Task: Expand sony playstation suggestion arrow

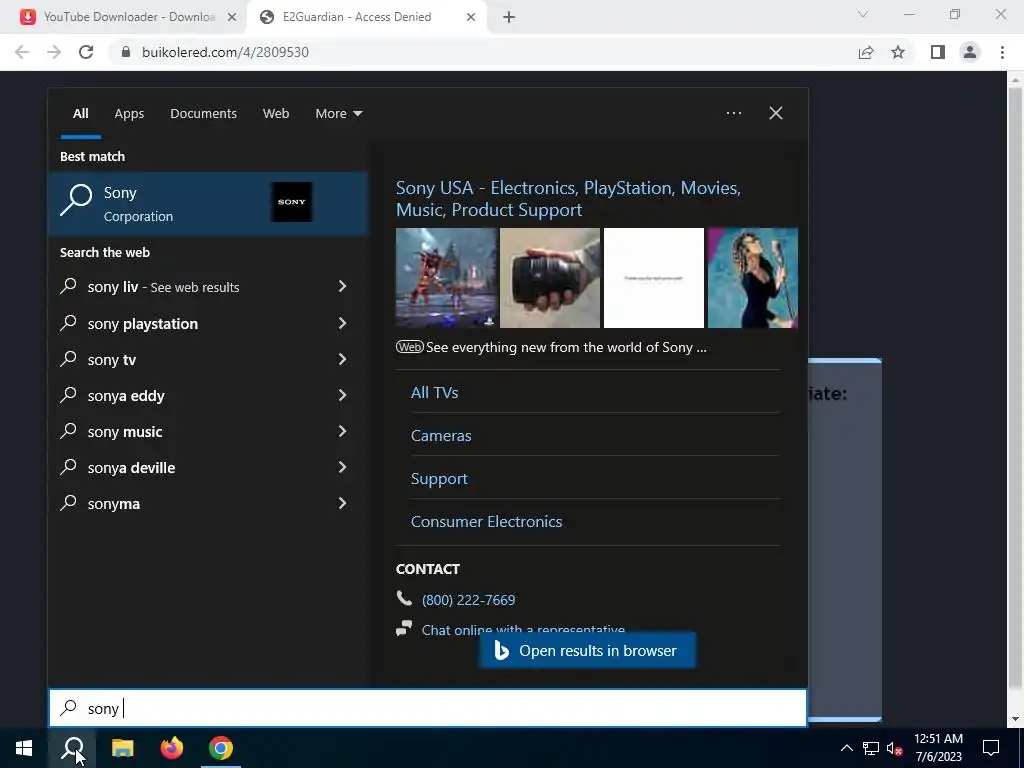Action: [342, 323]
